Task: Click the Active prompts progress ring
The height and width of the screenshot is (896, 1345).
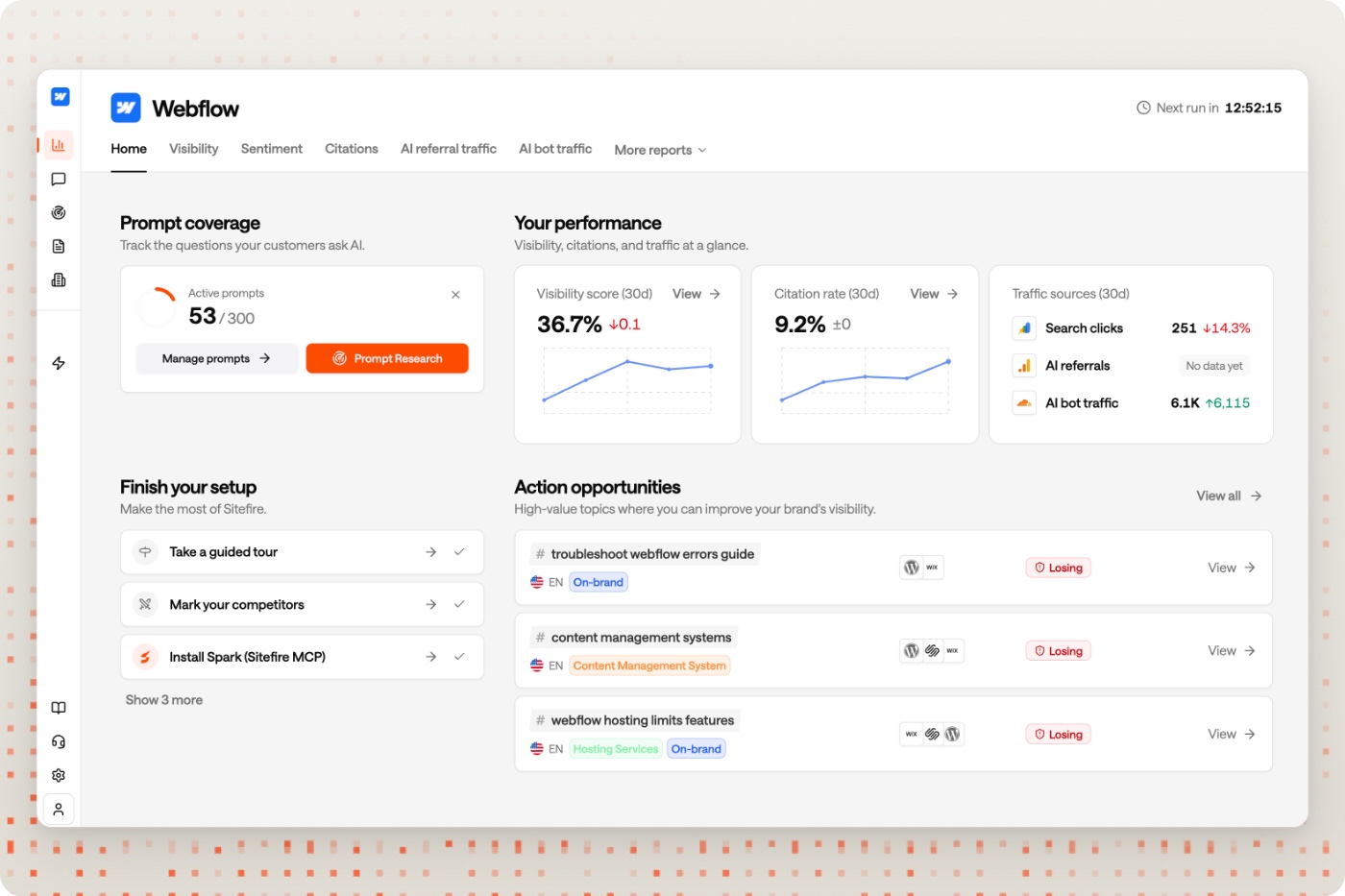Action: [157, 306]
